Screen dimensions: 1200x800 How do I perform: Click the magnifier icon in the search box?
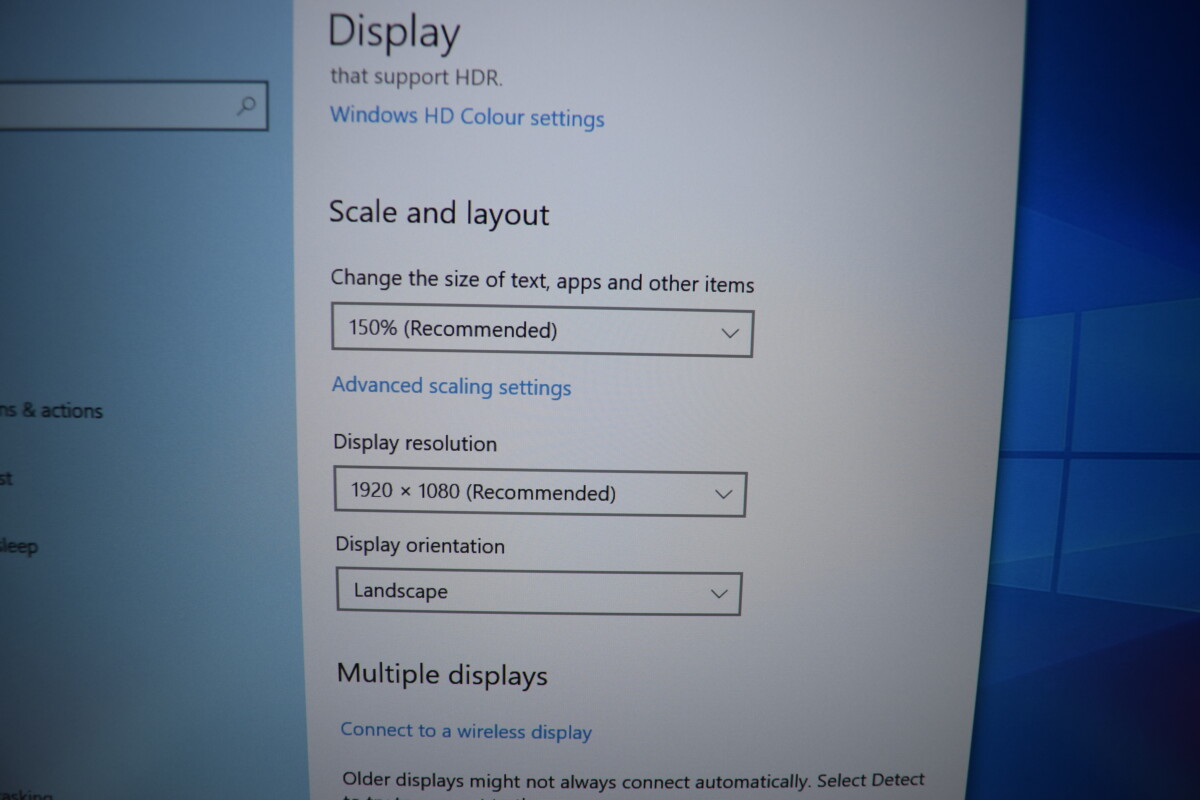point(247,105)
